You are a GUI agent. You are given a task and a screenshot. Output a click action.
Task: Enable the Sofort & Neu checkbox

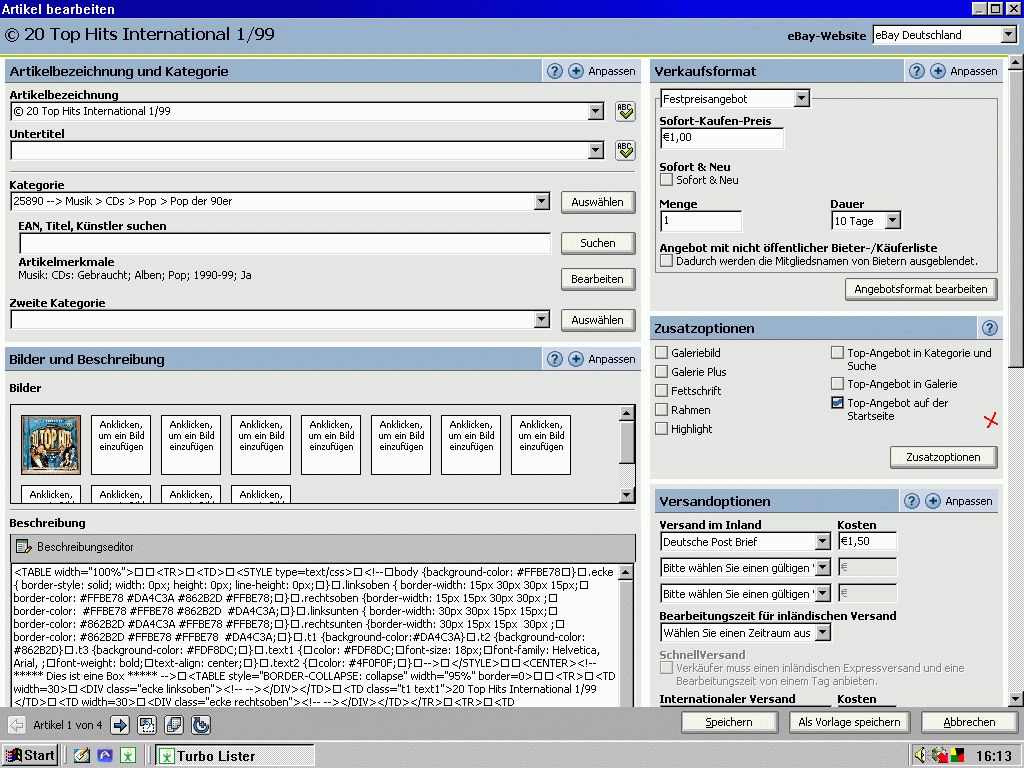[666, 180]
